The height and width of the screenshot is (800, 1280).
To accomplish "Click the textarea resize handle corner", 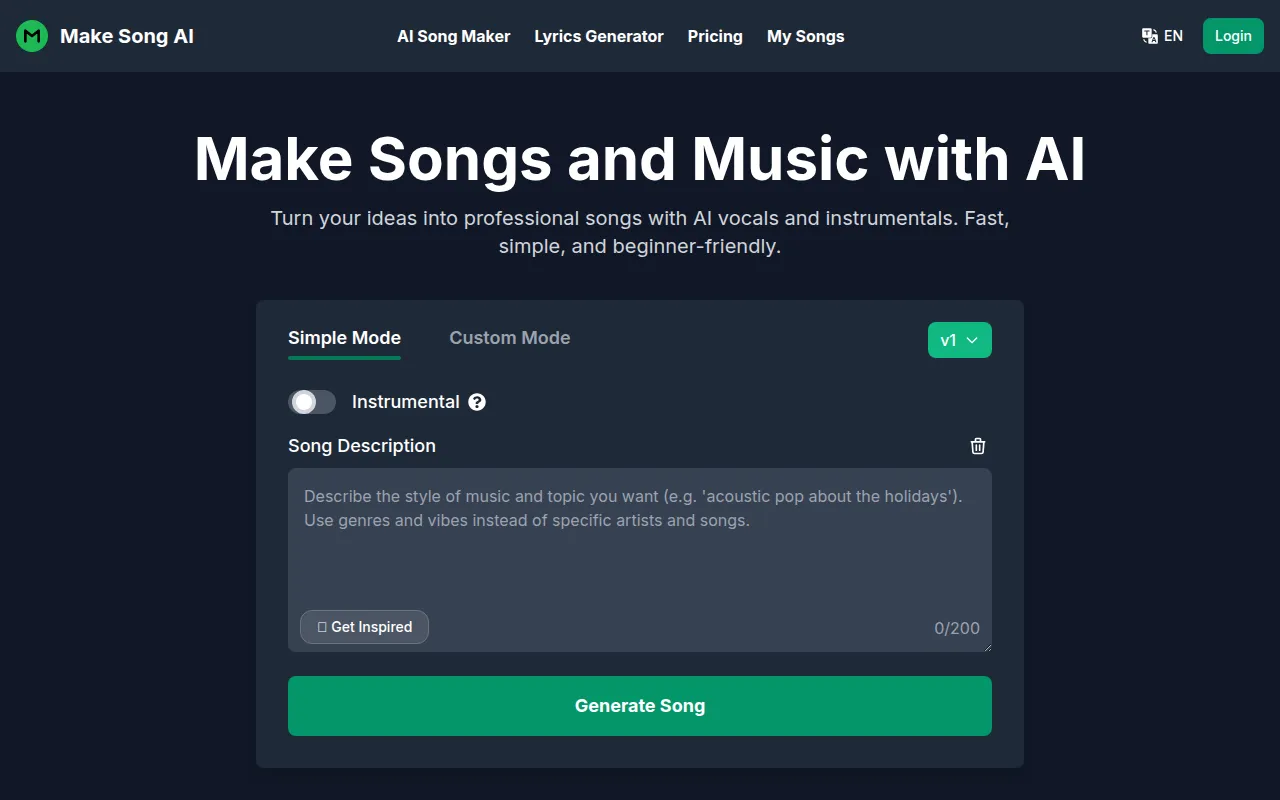I will 987,647.
